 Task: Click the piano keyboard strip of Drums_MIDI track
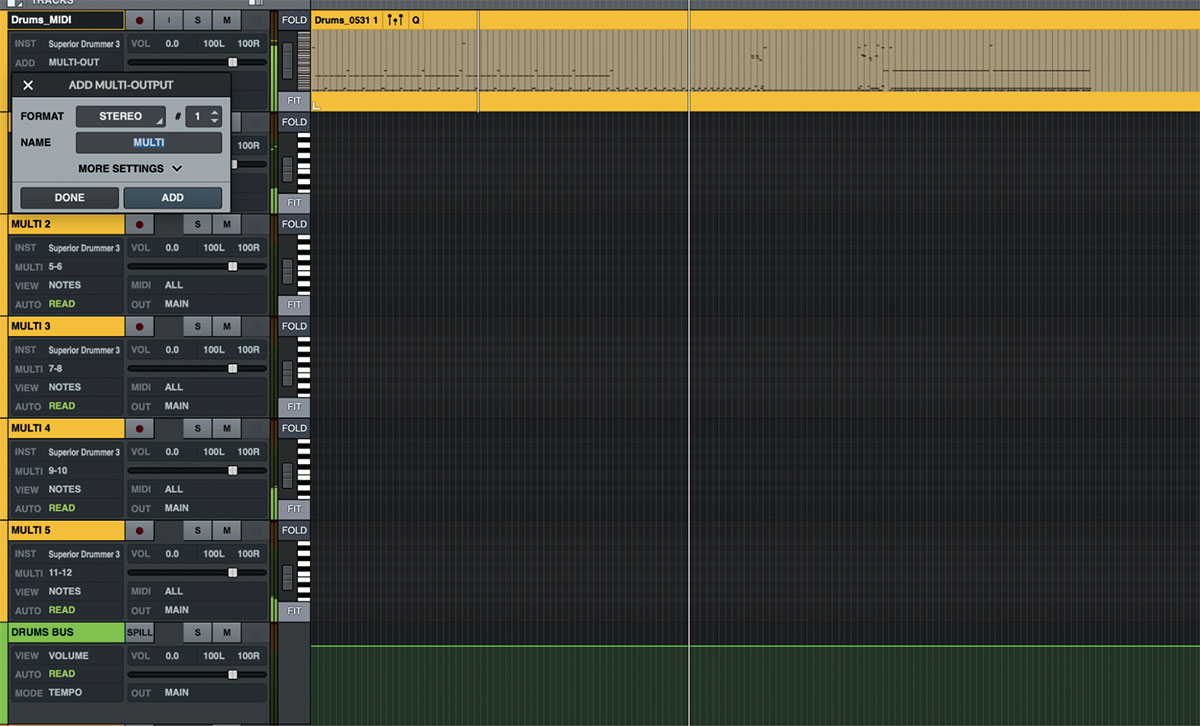(x=304, y=61)
